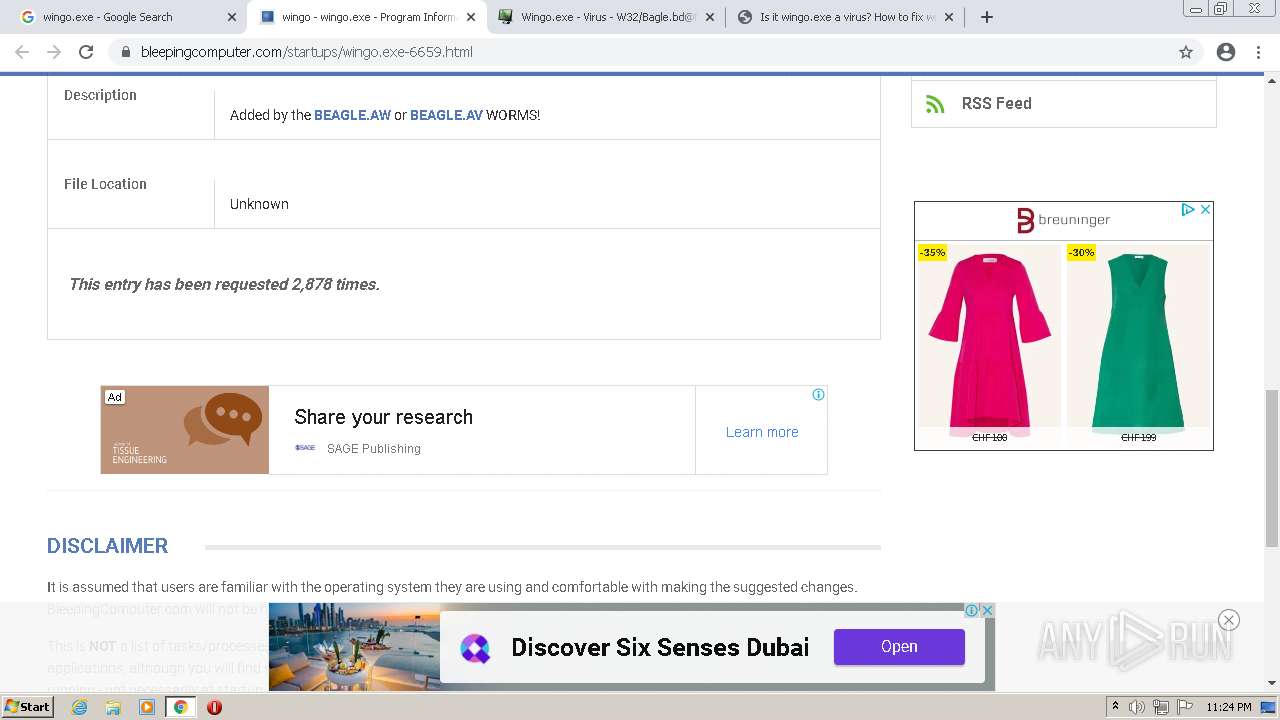This screenshot has height=720, width=1280.
Task: Open the BEAGLE.AV worm link
Action: pyautogui.click(x=446, y=115)
